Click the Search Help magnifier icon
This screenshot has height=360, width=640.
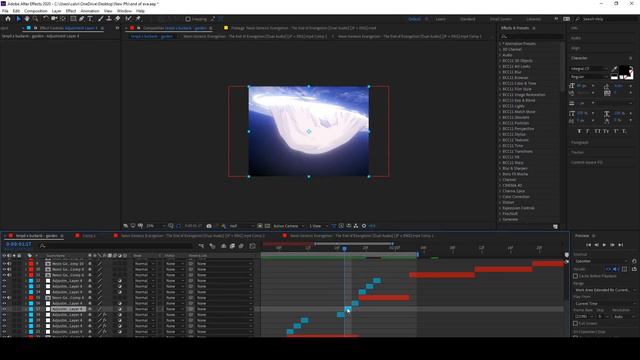pyautogui.click(x=578, y=19)
